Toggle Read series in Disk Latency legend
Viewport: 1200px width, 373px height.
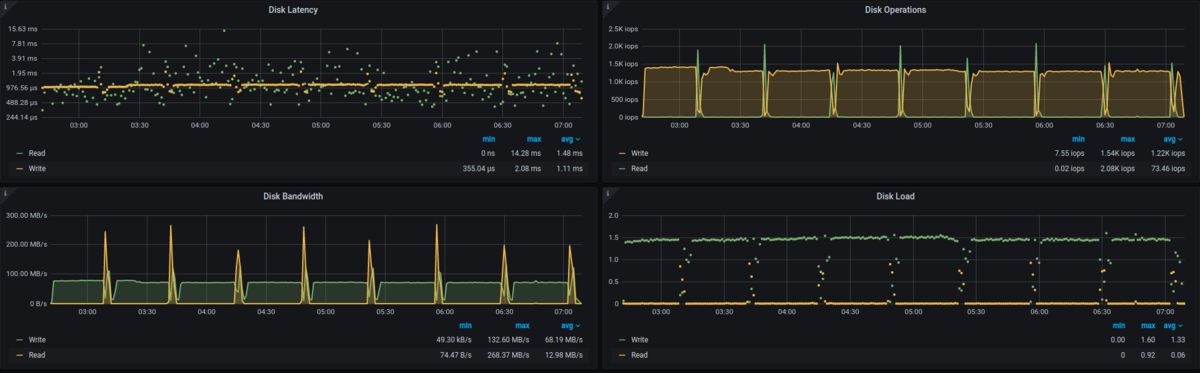(37, 153)
